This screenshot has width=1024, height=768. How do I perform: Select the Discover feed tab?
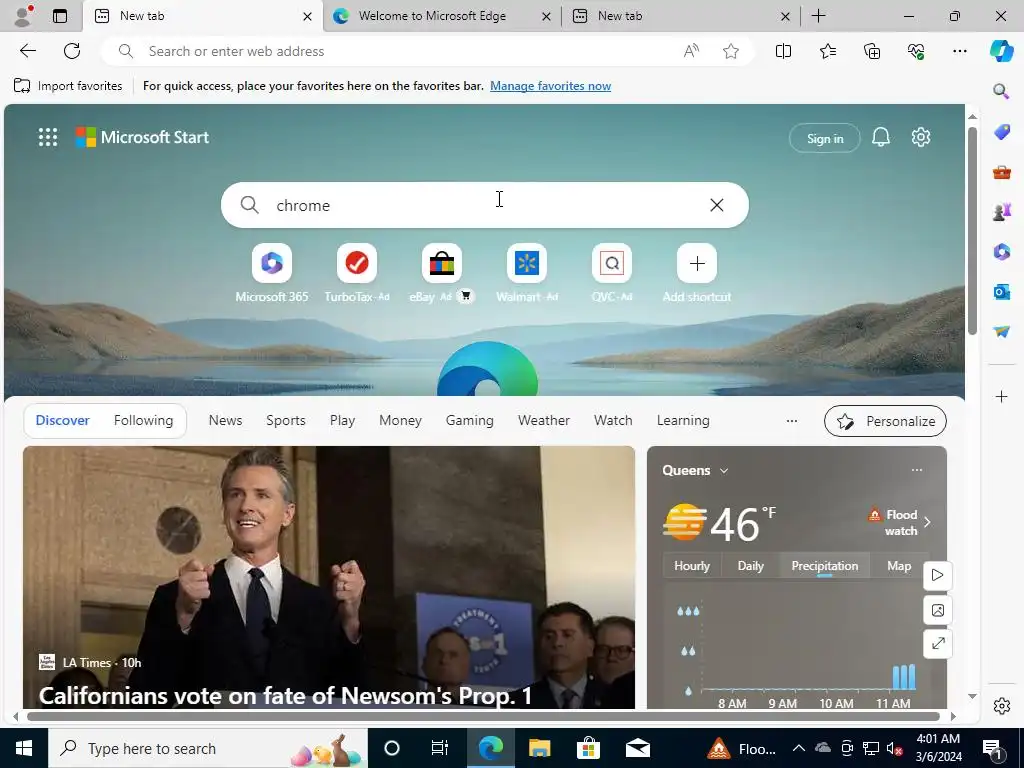(62, 421)
